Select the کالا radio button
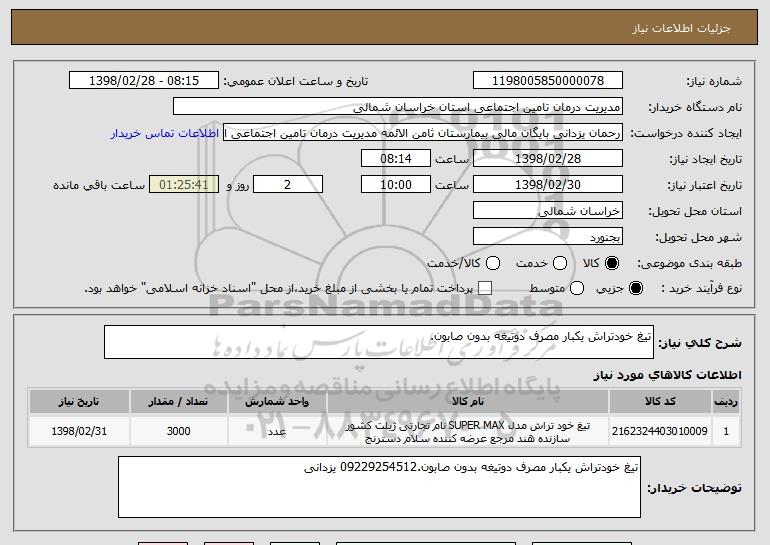Viewport: 770px width, 545px height. 612,264
